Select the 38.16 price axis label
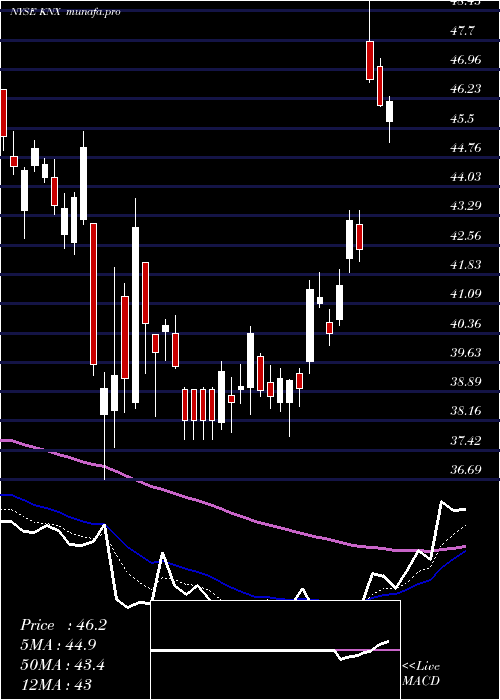The height and width of the screenshot is (700, 500). click(x=467, y=411)
